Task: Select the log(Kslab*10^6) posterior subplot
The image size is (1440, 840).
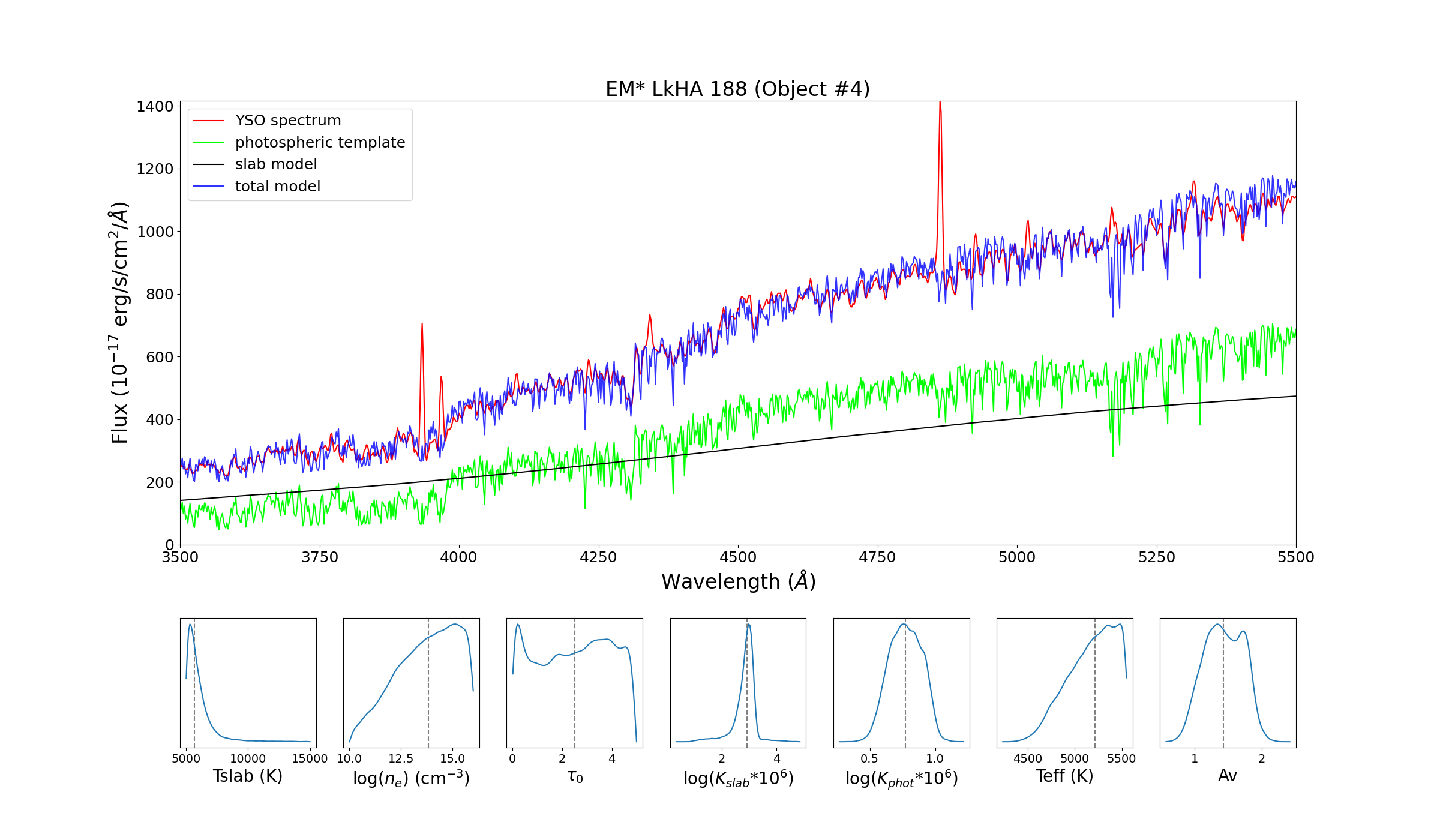Action: click(x=737, y=683)
